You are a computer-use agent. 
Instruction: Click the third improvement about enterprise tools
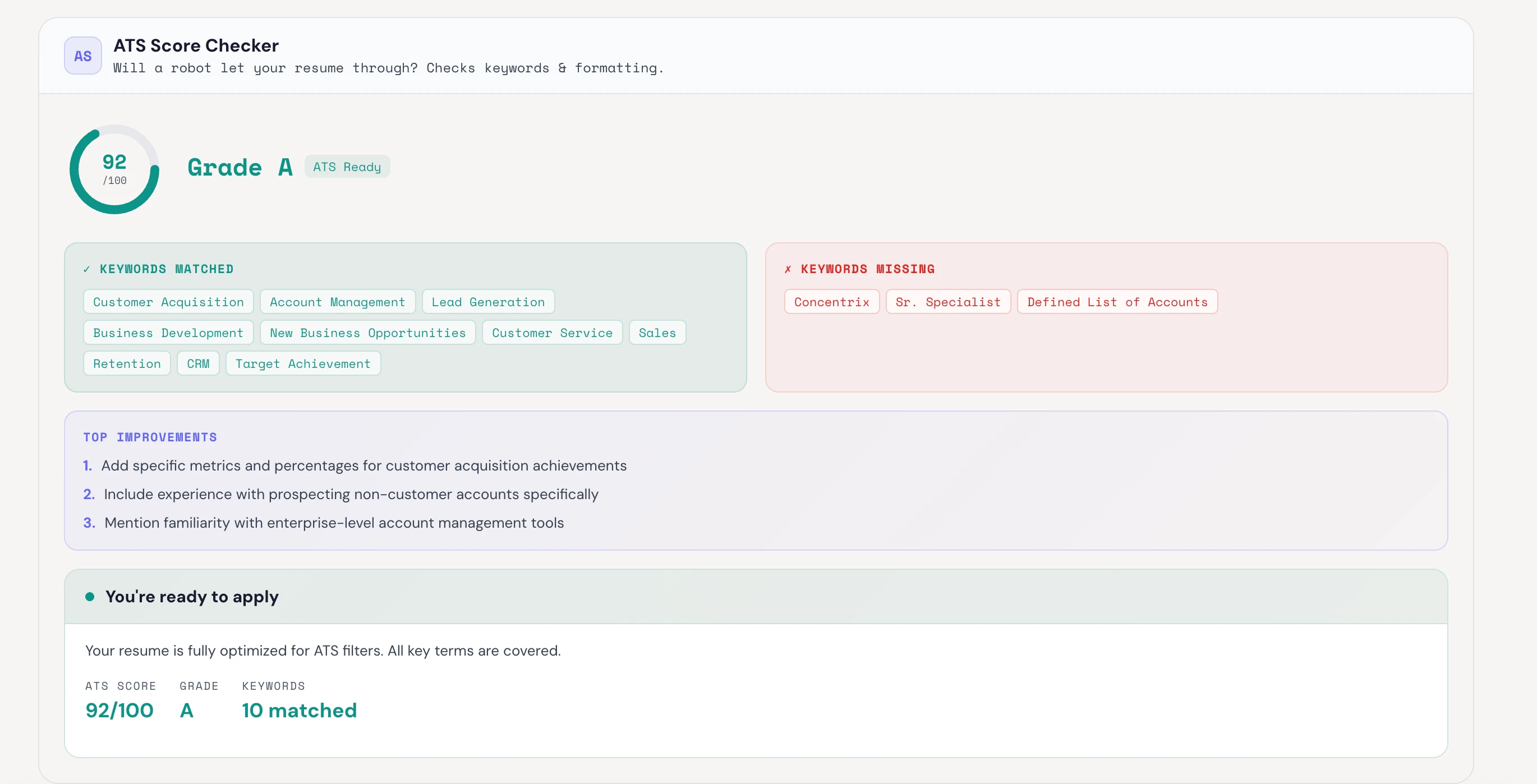(x=334, y=523)
